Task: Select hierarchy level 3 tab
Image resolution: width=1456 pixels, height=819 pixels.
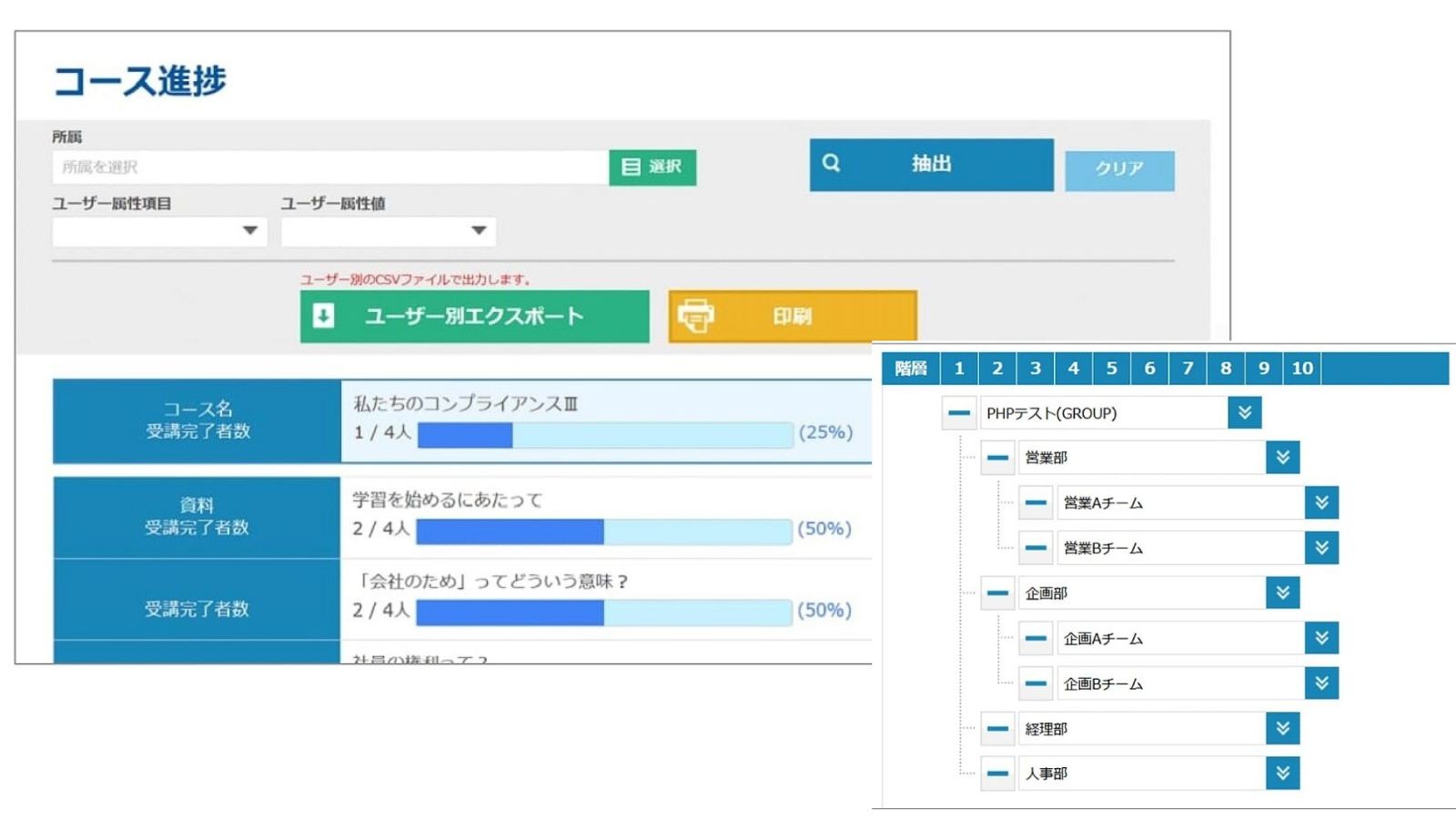Action: click(x=1035, y=369)
